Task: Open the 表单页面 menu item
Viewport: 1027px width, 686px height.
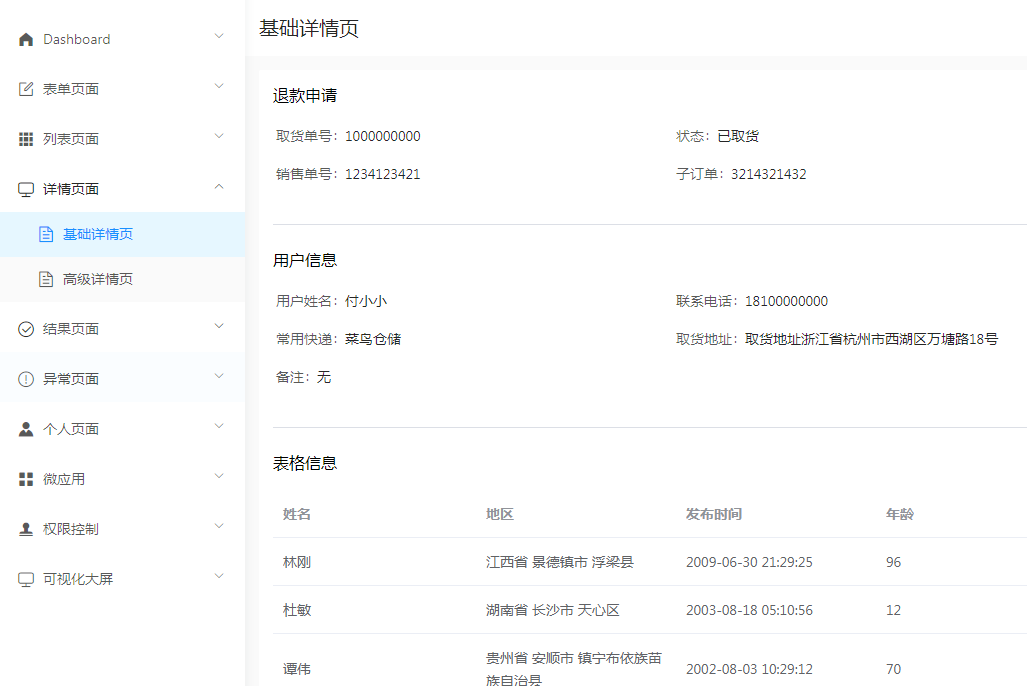Action: [122, 89]
